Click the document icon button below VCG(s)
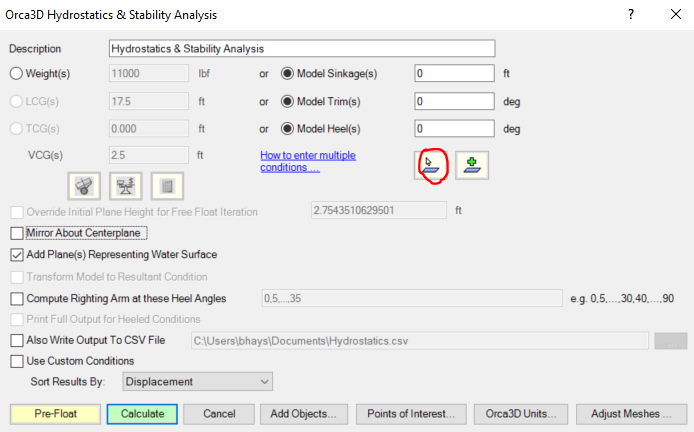Screen dimensions: 694x432 (x=167, y=186)
